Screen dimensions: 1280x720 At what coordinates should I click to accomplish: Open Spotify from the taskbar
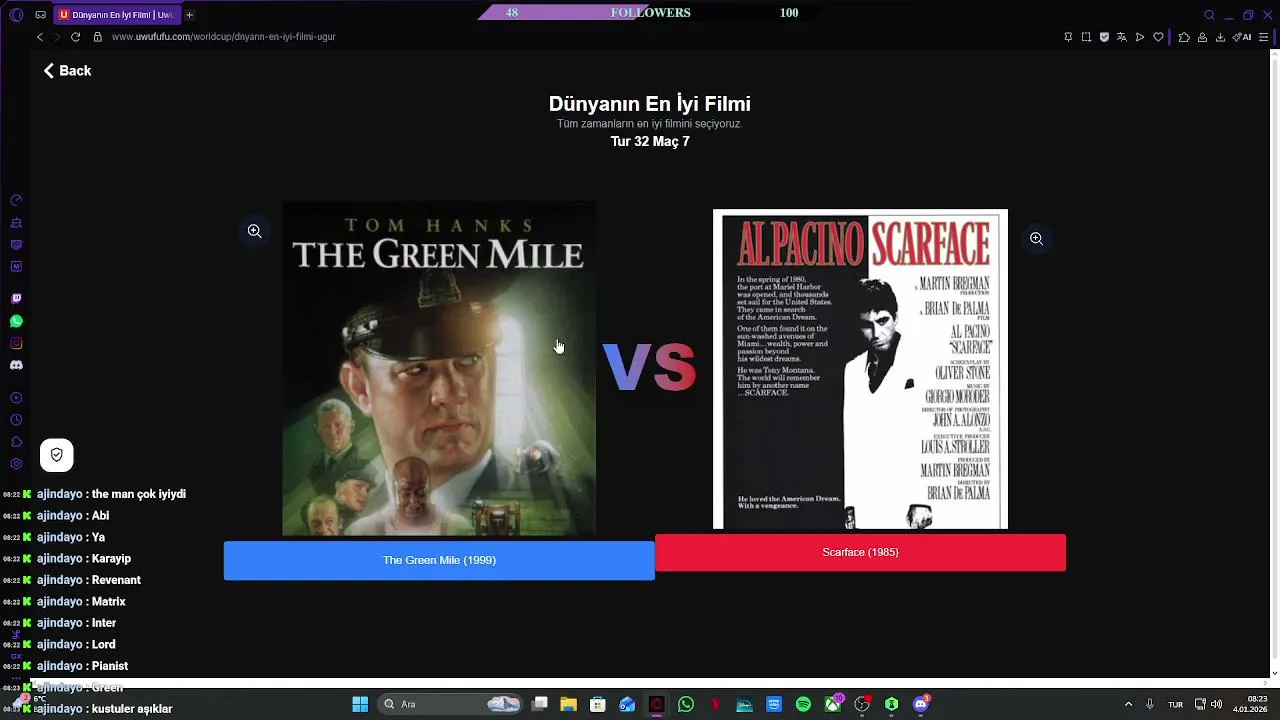803,704
